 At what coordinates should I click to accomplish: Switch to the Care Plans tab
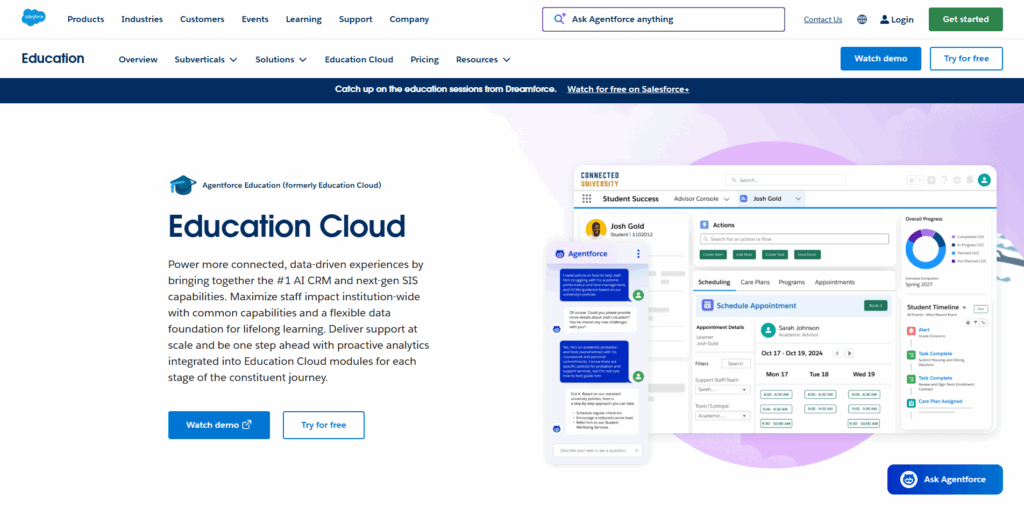pos(755,282)
